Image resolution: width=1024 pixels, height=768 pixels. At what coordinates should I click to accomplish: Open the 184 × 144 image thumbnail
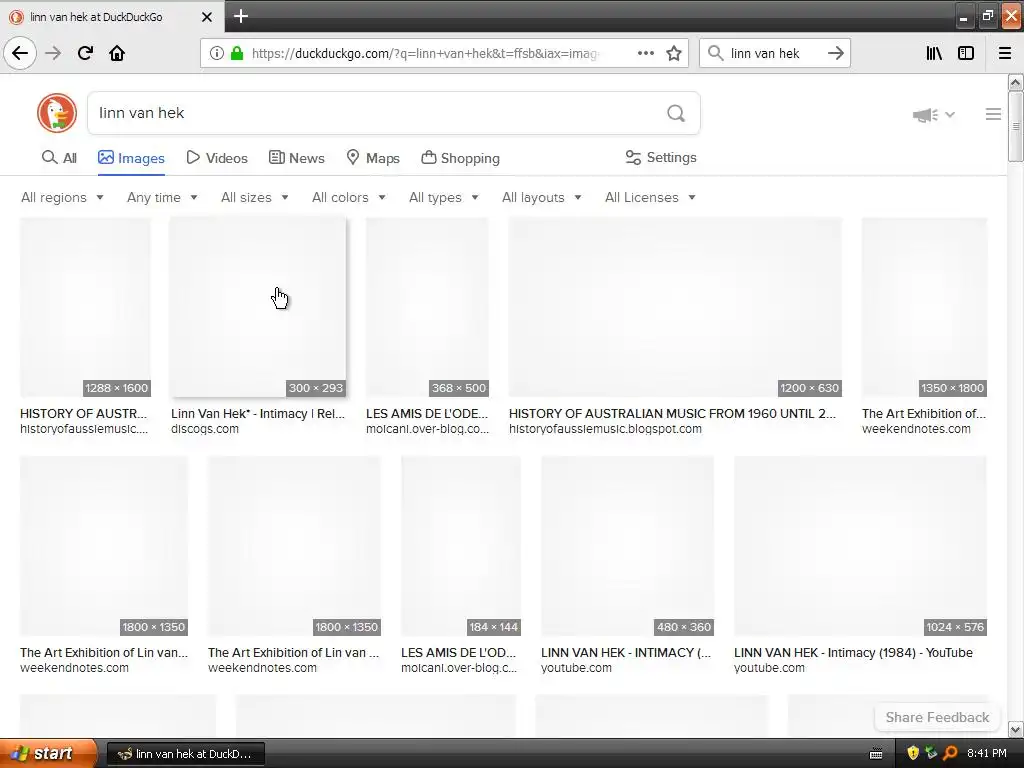[x=460, y=546]
